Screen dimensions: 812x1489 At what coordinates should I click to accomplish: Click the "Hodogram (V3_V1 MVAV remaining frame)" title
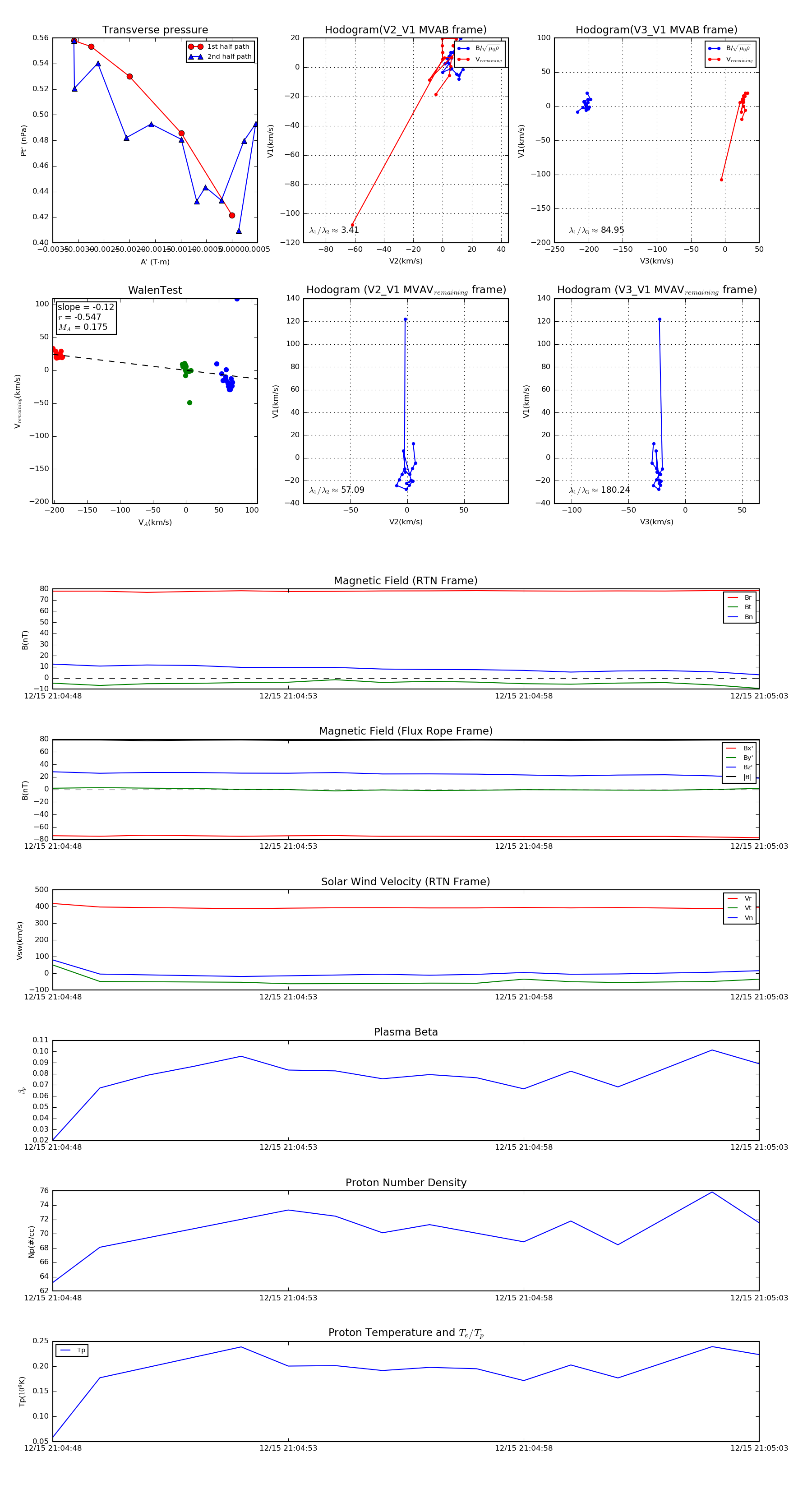tap(656, 290)
